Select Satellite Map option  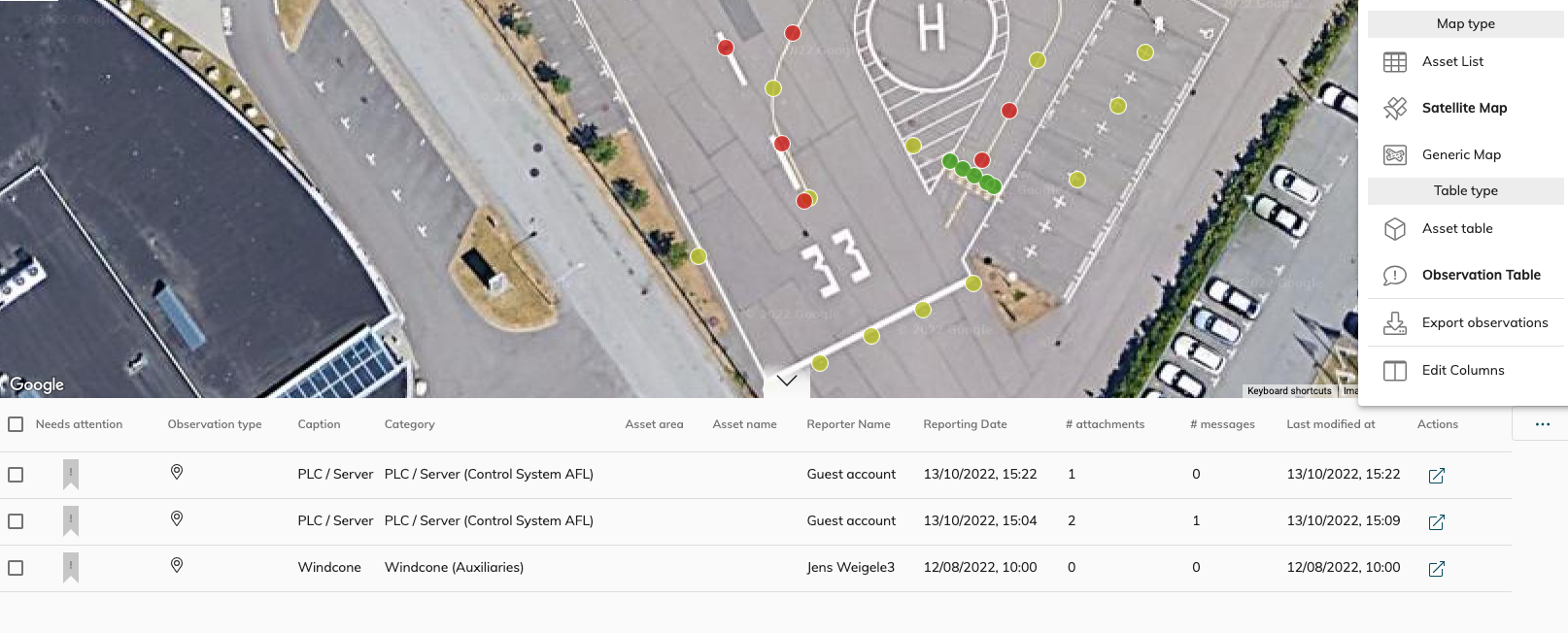point(1464,108)
